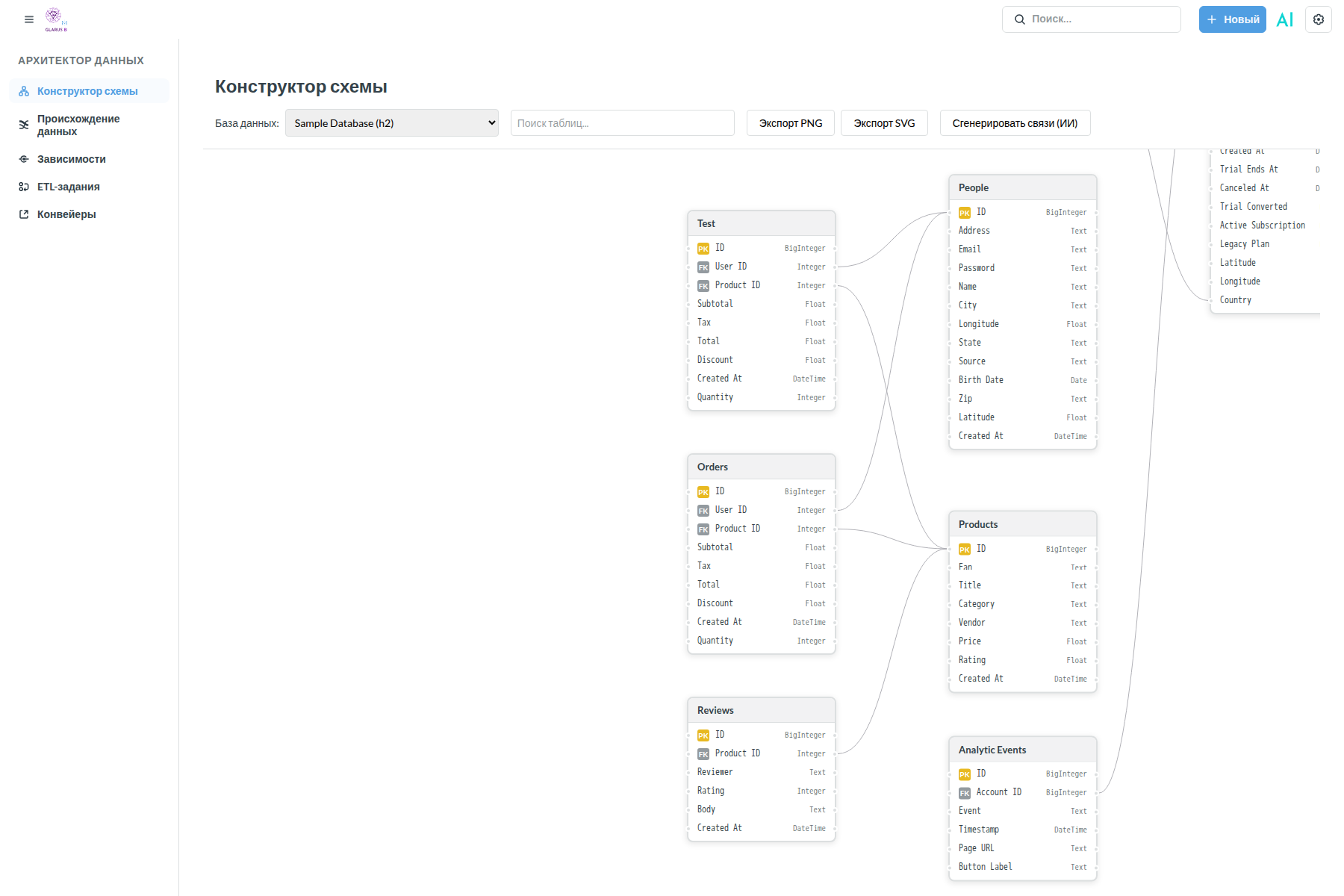This screenshot has height=896, width=1344.
Task: Click the Vendor row in Products
Action: click(1023, 623)
